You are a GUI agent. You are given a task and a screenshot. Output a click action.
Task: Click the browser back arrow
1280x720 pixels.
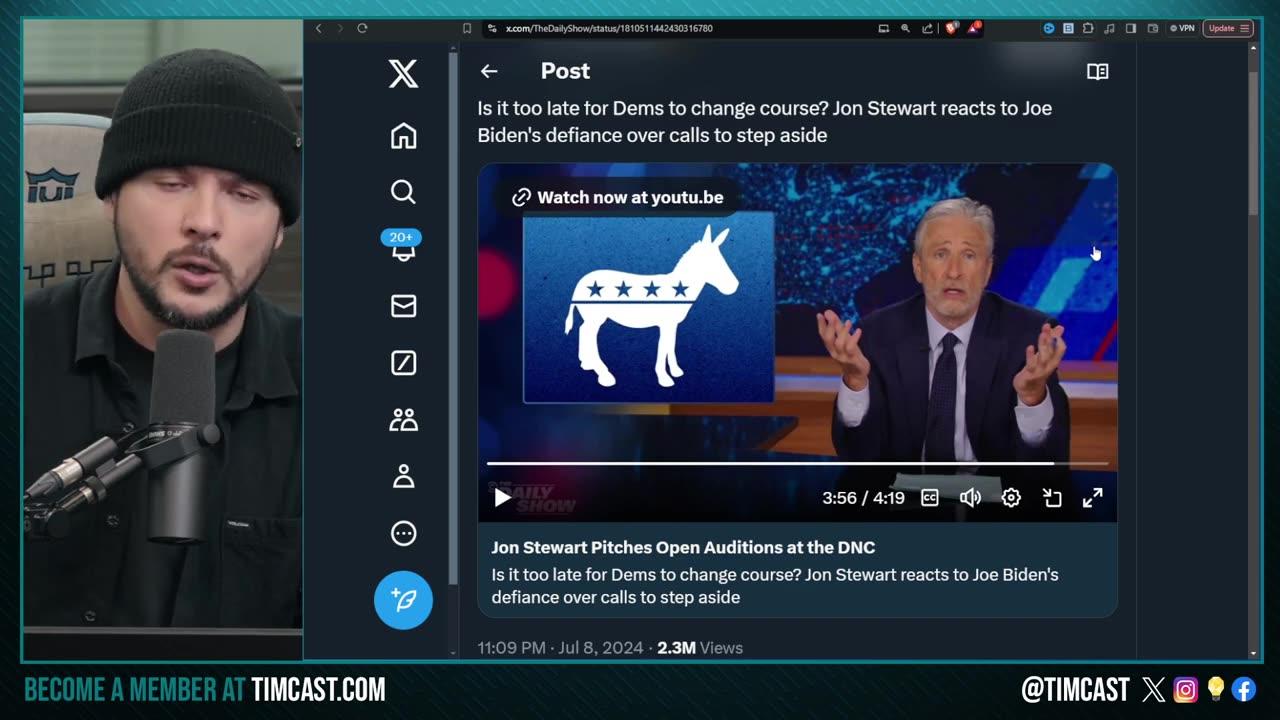click(319, 28)
